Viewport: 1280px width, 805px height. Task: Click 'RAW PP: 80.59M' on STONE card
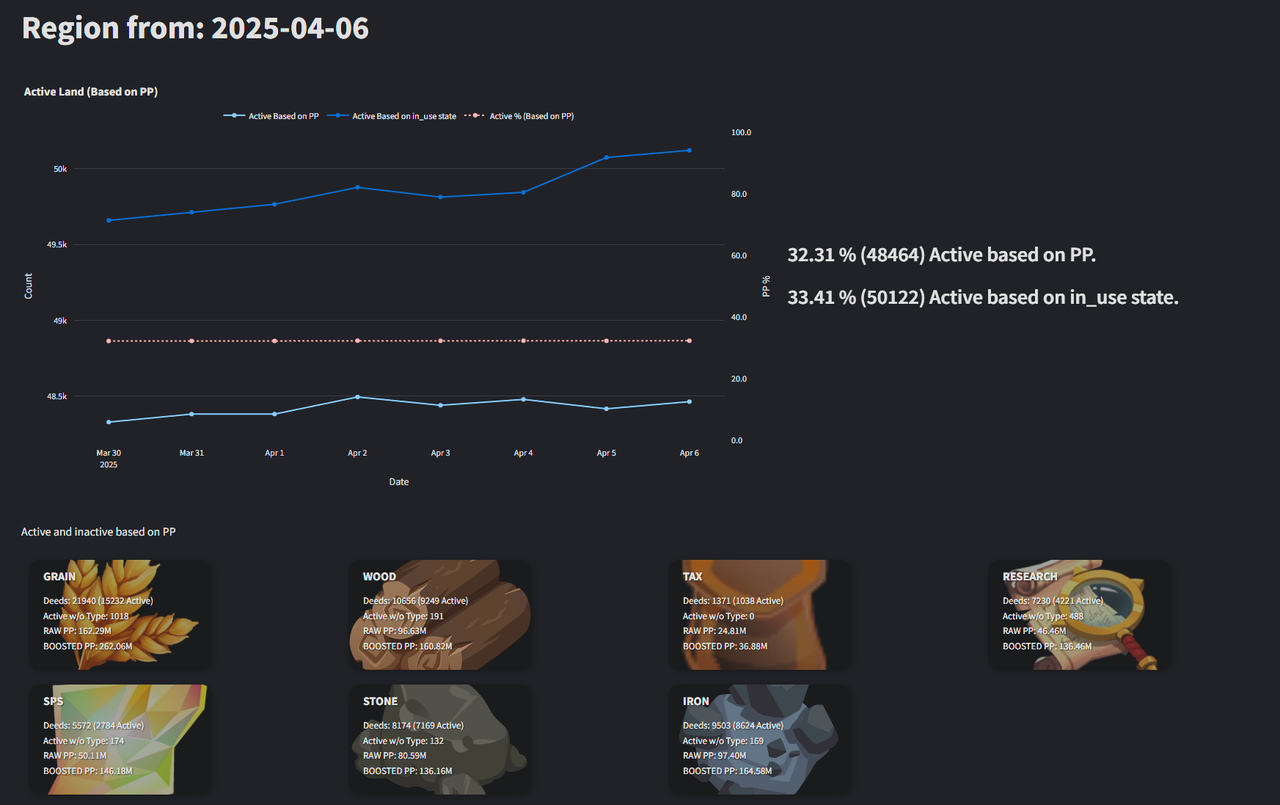[x=395, y=756]
